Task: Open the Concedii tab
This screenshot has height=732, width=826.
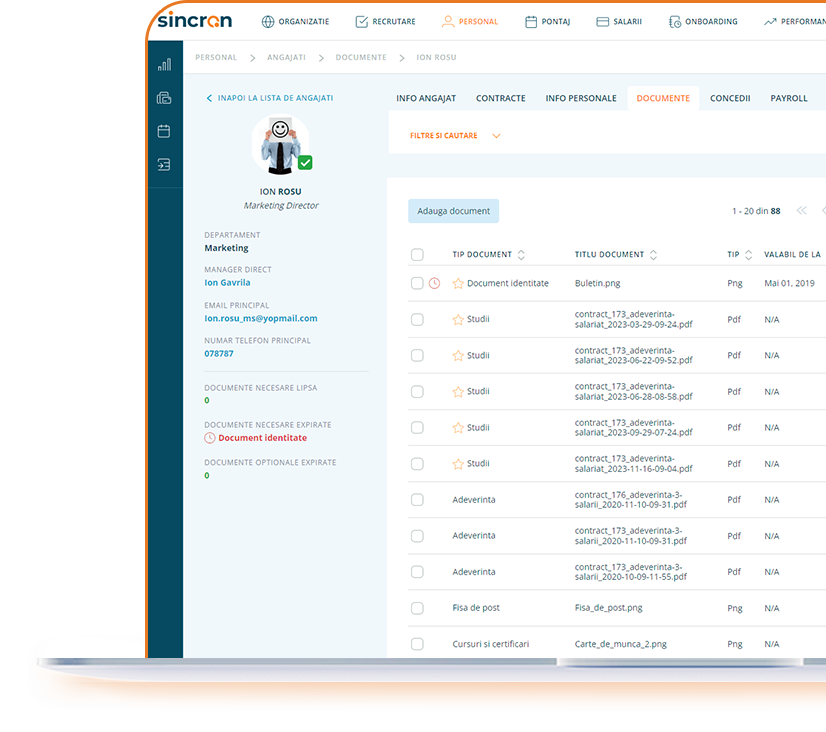Action: click(x=729, y=98)
